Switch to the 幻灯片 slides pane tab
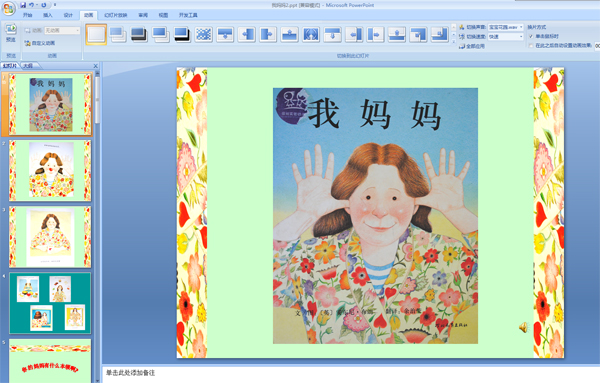The image size is (600, 383). tap(10, 66)
